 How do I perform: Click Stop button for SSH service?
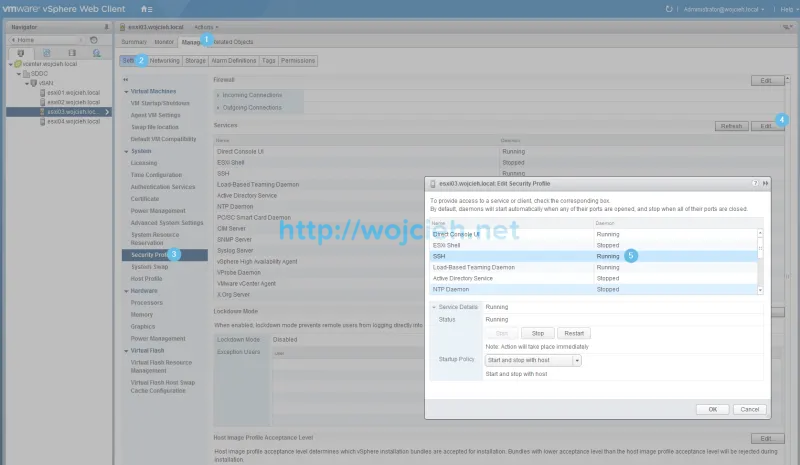point(538,333)
